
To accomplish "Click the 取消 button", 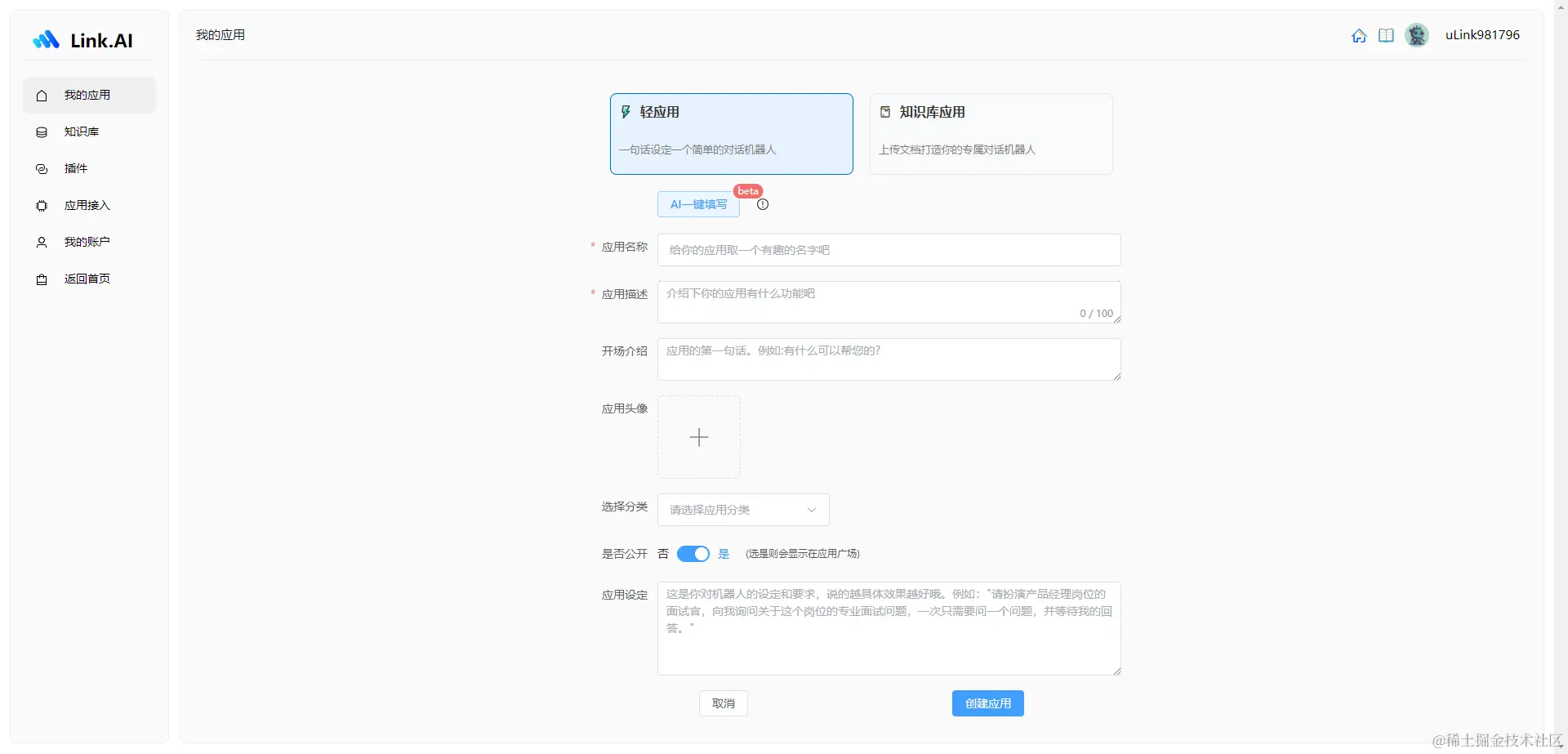I will click(x=723, y=703).
